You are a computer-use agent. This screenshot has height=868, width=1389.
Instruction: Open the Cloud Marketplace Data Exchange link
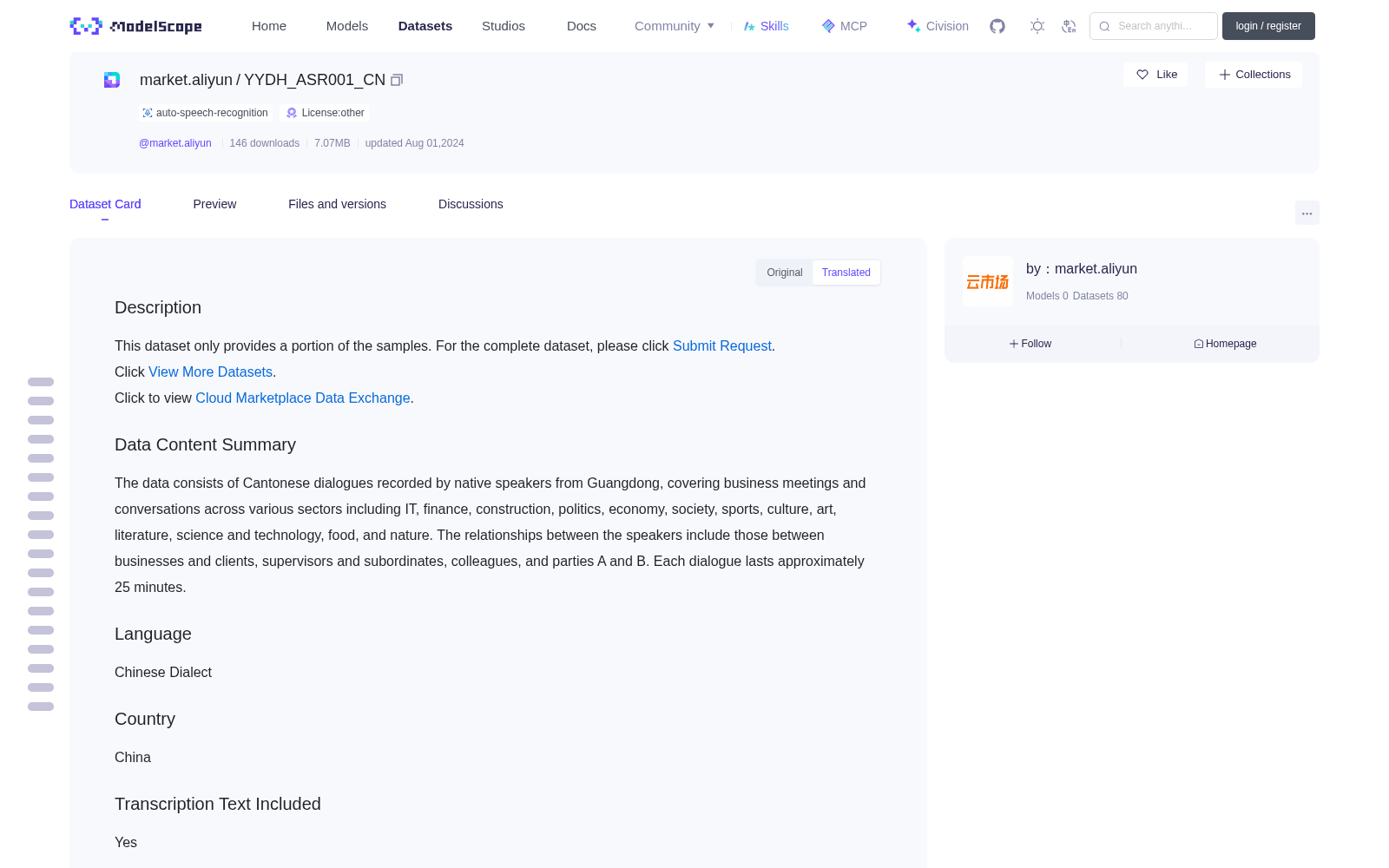(303, 398)
